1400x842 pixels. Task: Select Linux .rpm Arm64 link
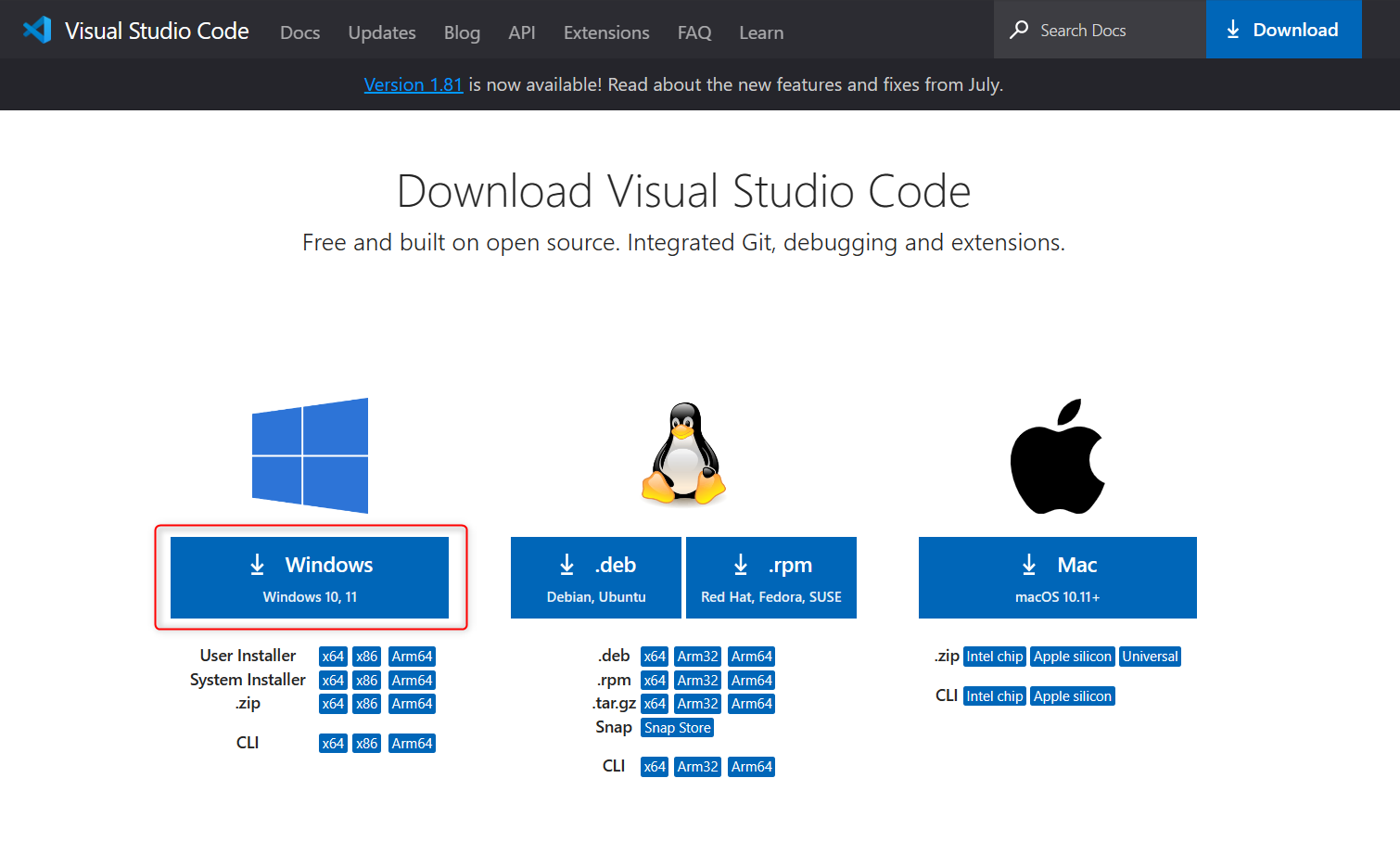point(752,681)
